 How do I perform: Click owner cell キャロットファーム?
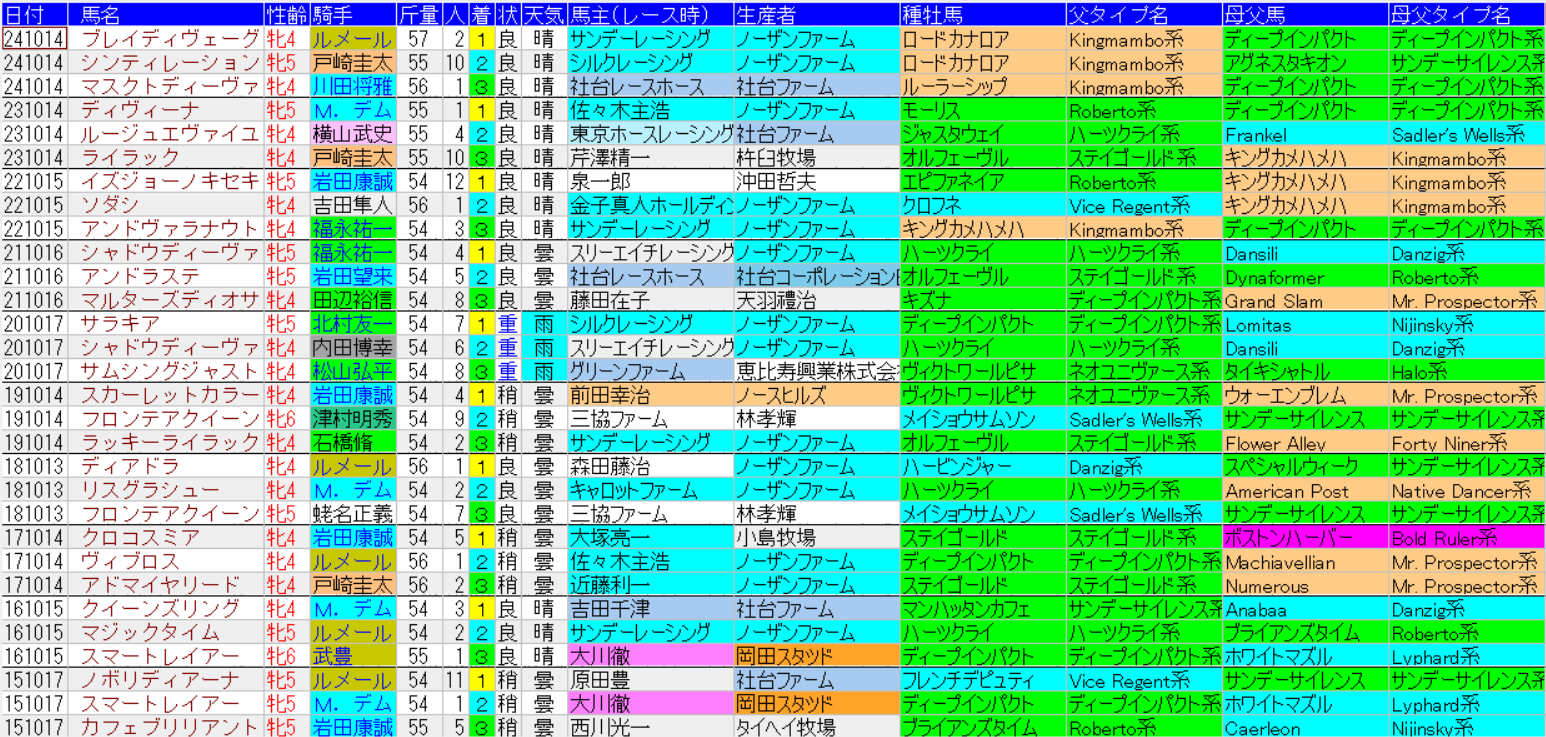click(x=650, y=491)
